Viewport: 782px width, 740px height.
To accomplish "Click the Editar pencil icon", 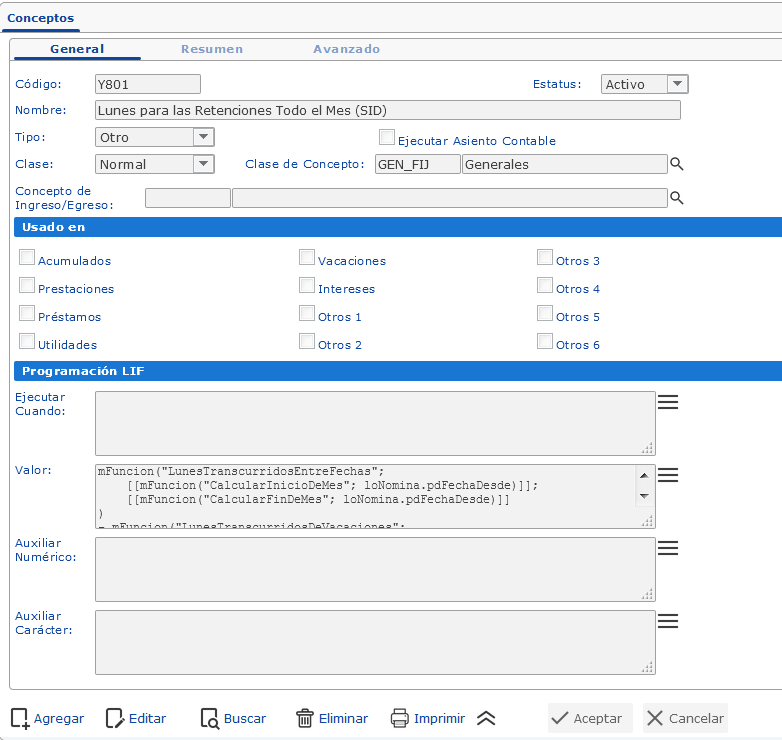I will tap(115, 718).
